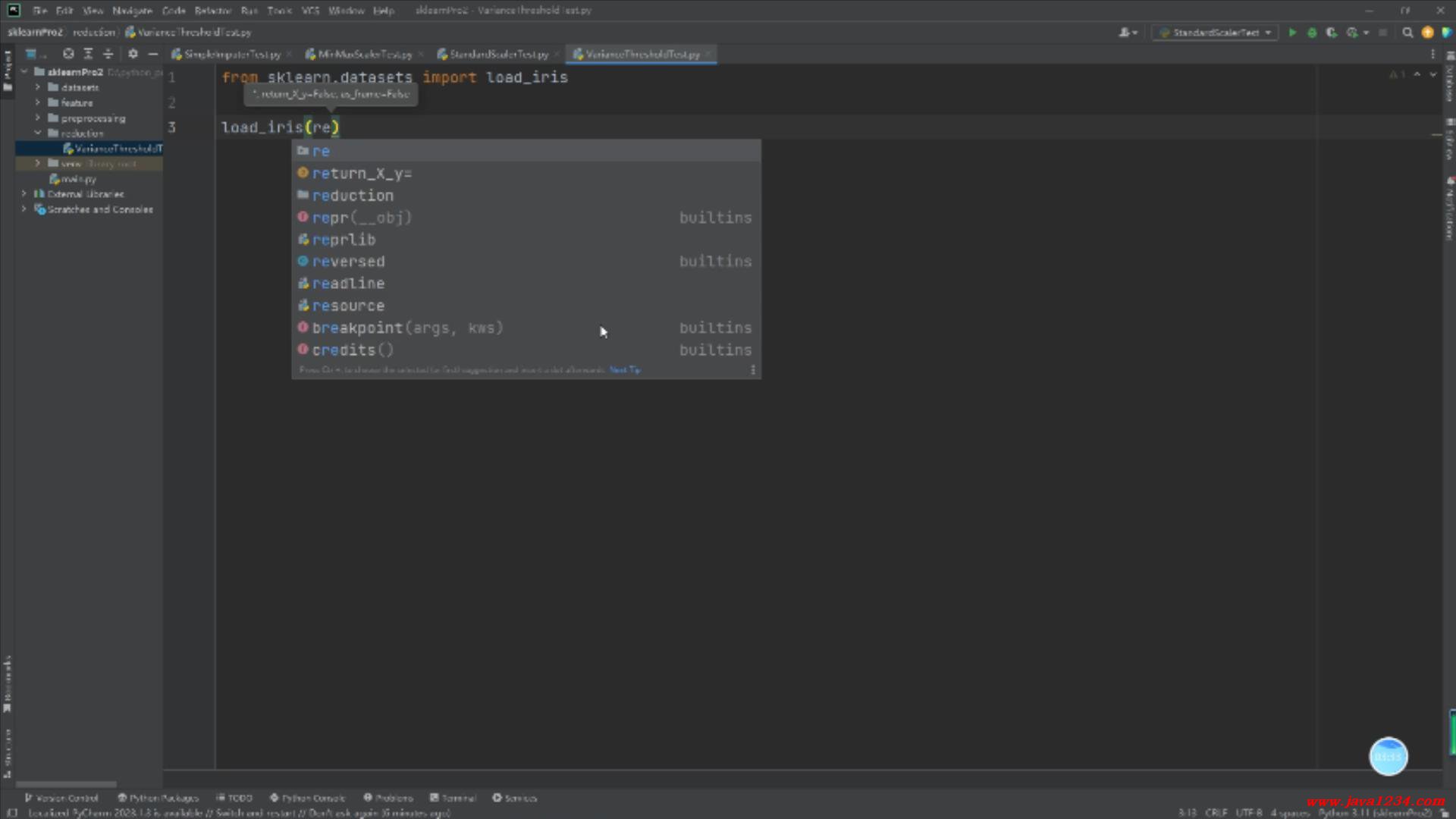Image resolution: width=1456 pixels, height=819 pixels.
Task: Hide the Project tool window
Action: [x=153, y=54]
